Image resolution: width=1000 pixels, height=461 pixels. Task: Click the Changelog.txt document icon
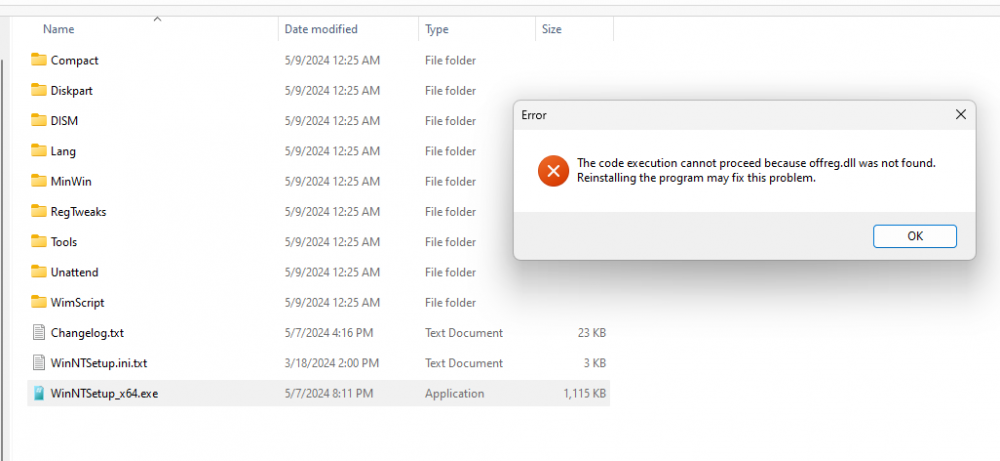pyautogui.click(x=39, y=333)
